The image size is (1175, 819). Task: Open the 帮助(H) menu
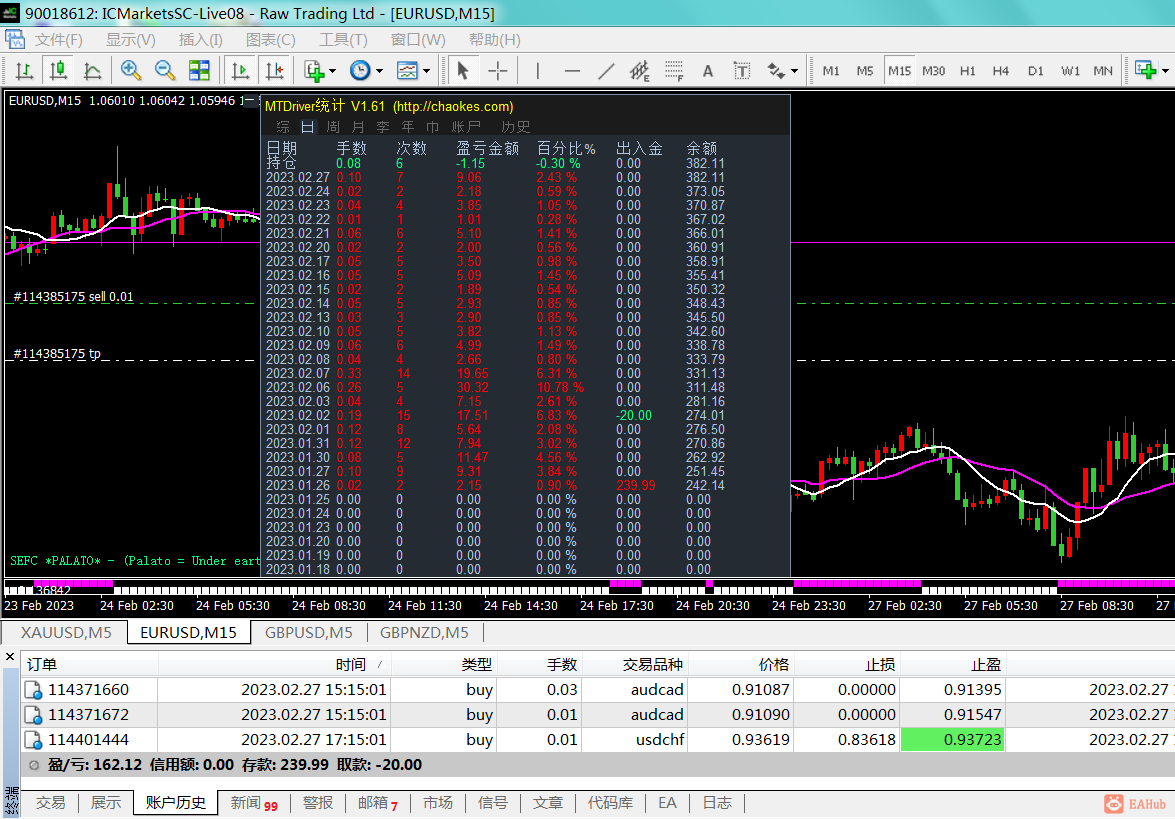[495, 40]
